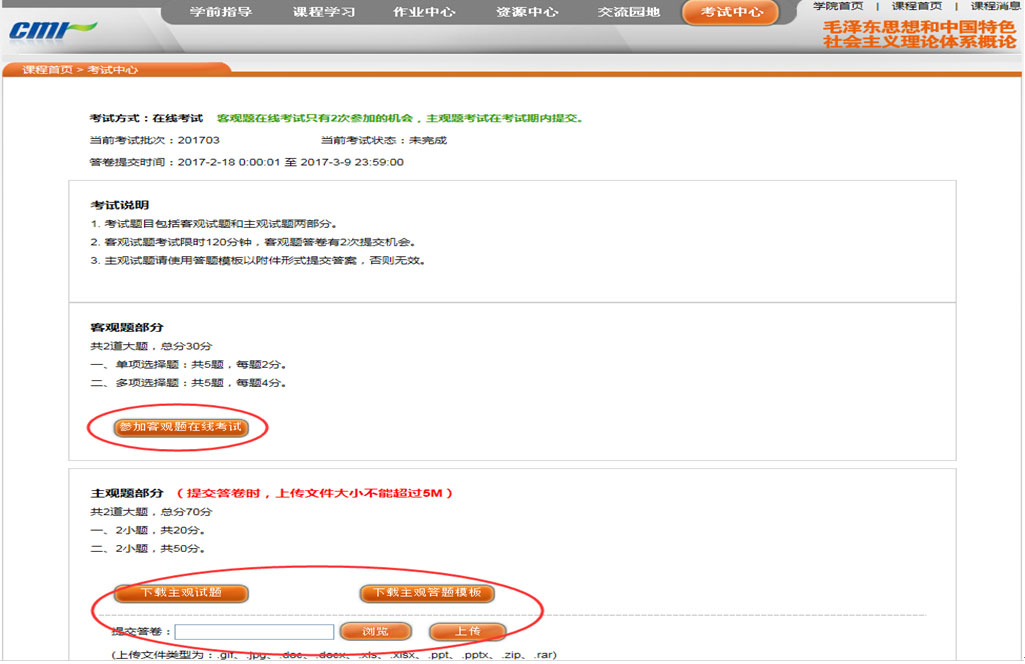Open the 资源中心 tab
The width and height of the screenshot is (1025, 664).
click(x=527, y=12)
